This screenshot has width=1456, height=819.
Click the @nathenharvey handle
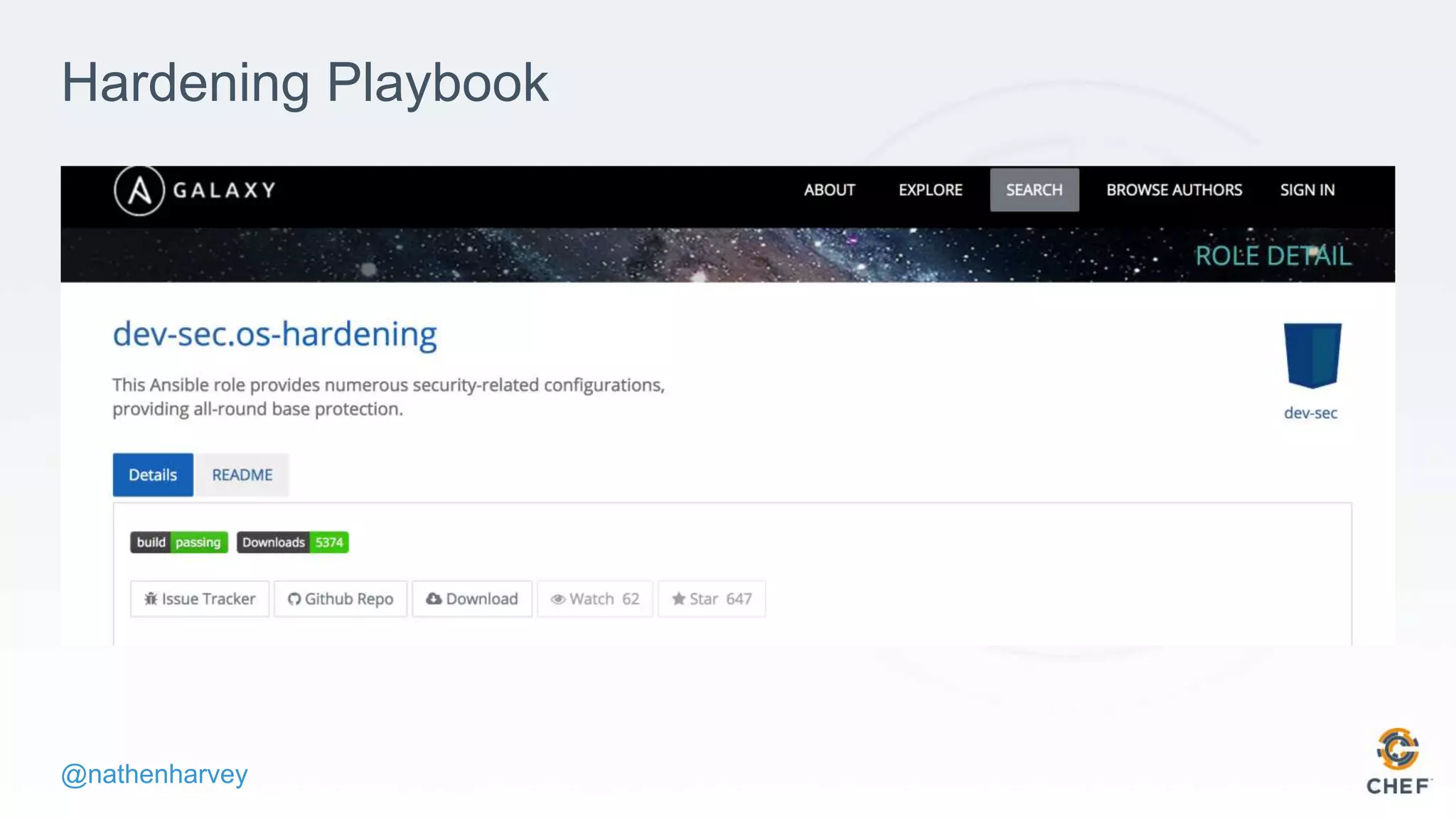[154, 774]
